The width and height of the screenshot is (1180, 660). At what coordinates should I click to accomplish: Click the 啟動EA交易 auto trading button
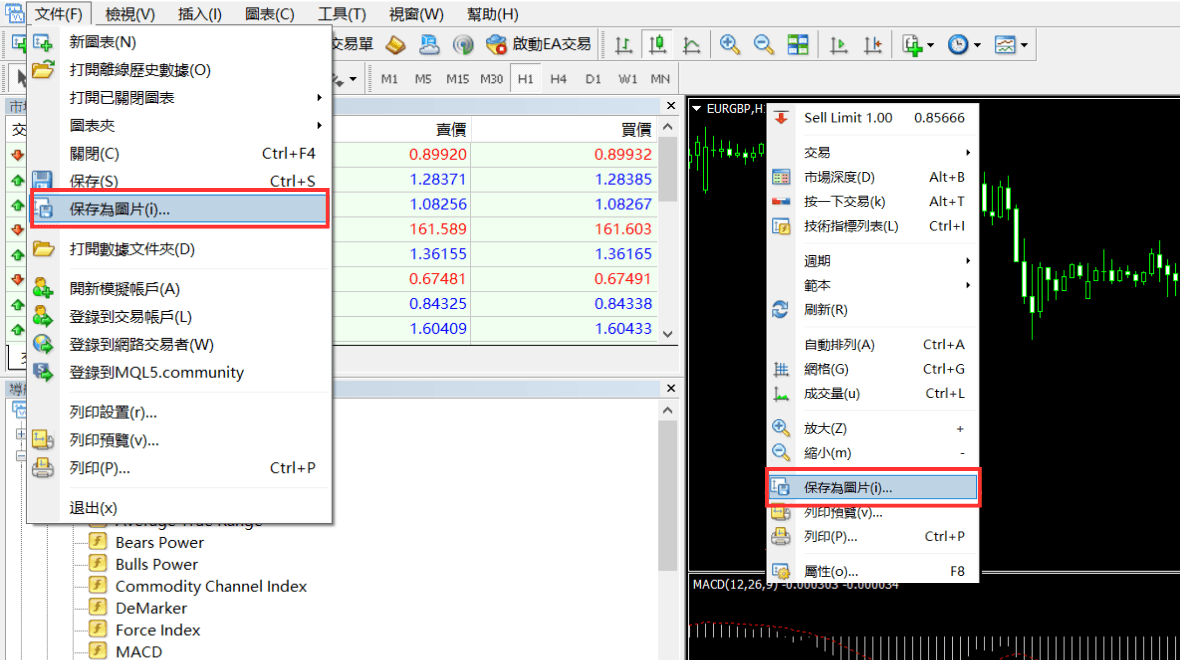(538, 45)
